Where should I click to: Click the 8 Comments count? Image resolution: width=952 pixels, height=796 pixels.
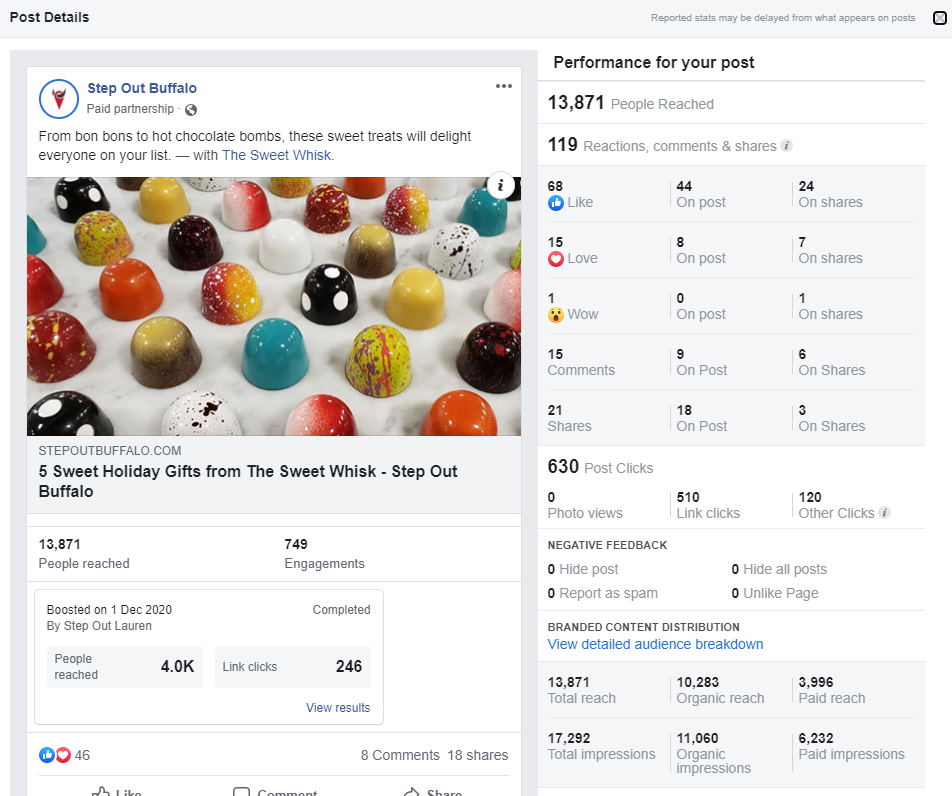click(x=400, y=755)
